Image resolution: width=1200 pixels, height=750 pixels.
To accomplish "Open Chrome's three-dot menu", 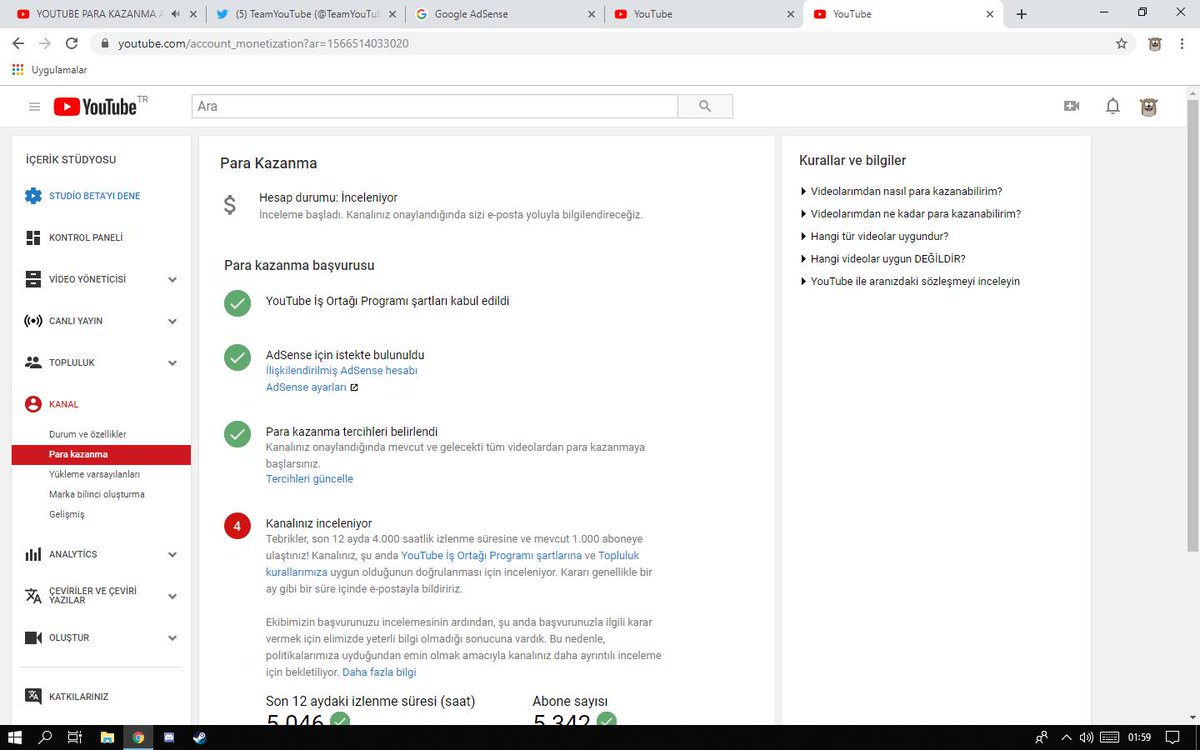I will [1183, 43].
